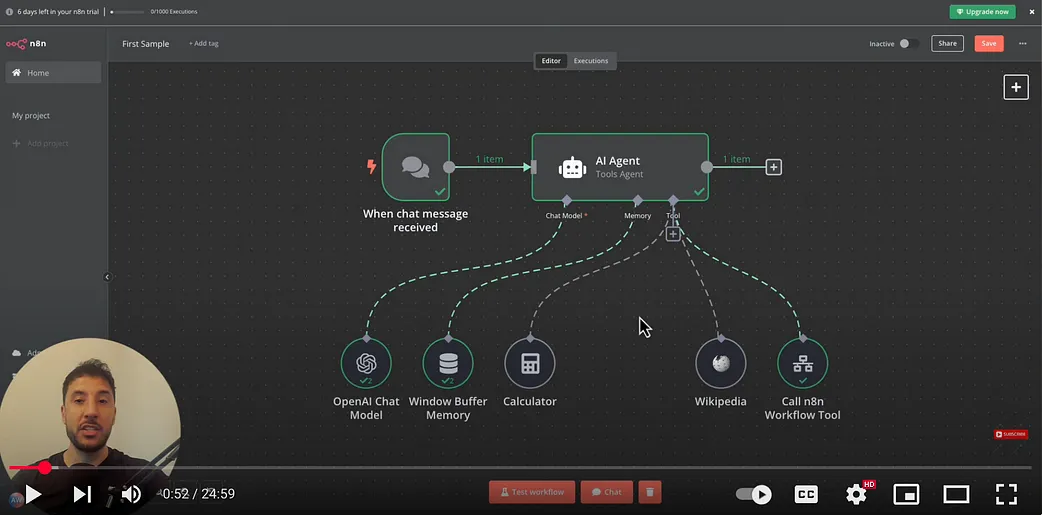The image size is (1042, 515).
Task: Open the three-dot workflow options menu
Action: [x=1022, y=44]
